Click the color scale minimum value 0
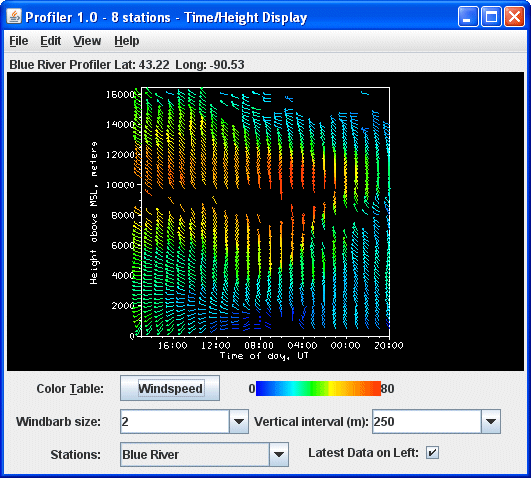This screenshot has height=478, width=531. [x=252, y=389]
